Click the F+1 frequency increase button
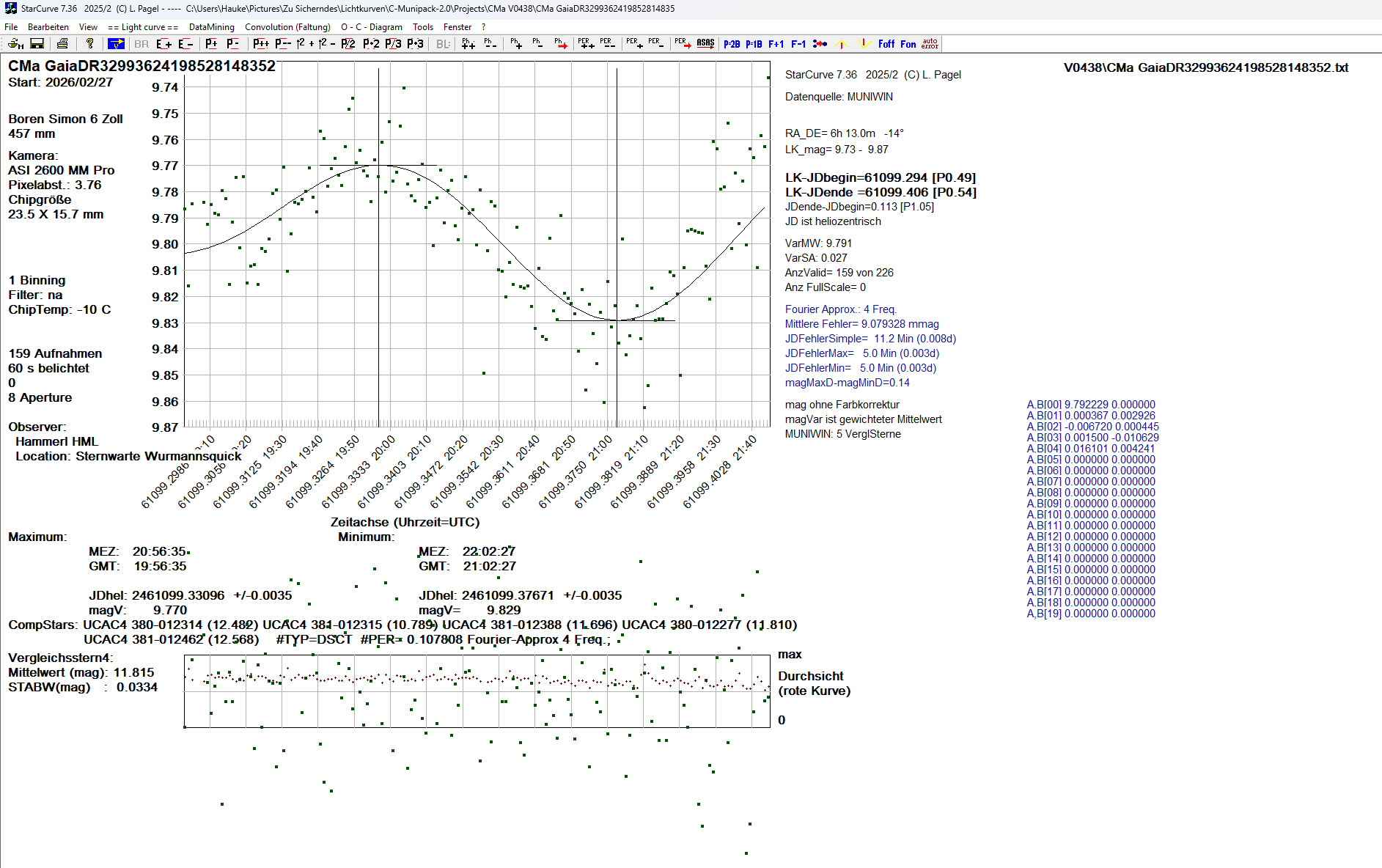 coord(776,44)
